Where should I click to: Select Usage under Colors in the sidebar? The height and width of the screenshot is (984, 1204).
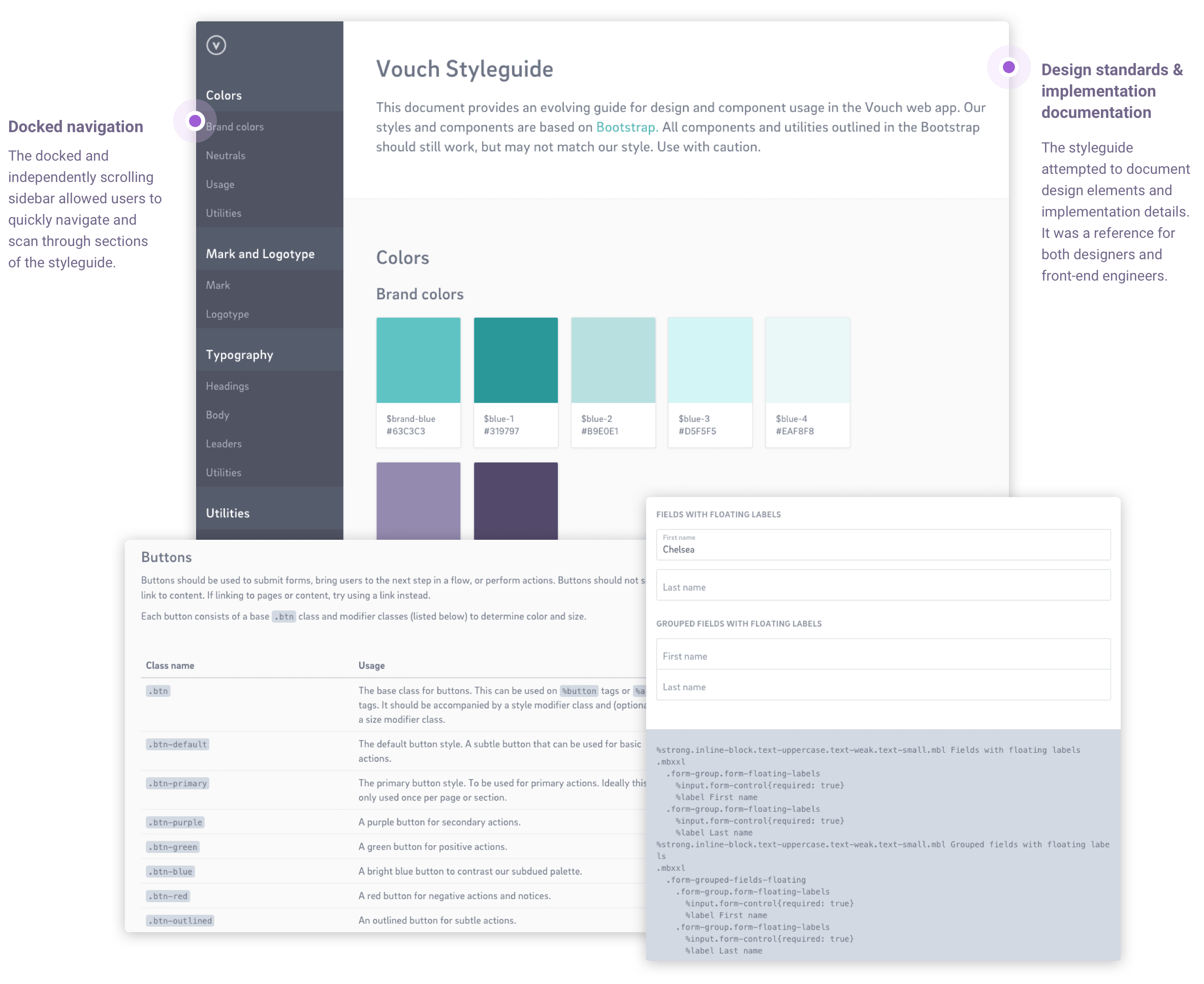pos(220,184)
